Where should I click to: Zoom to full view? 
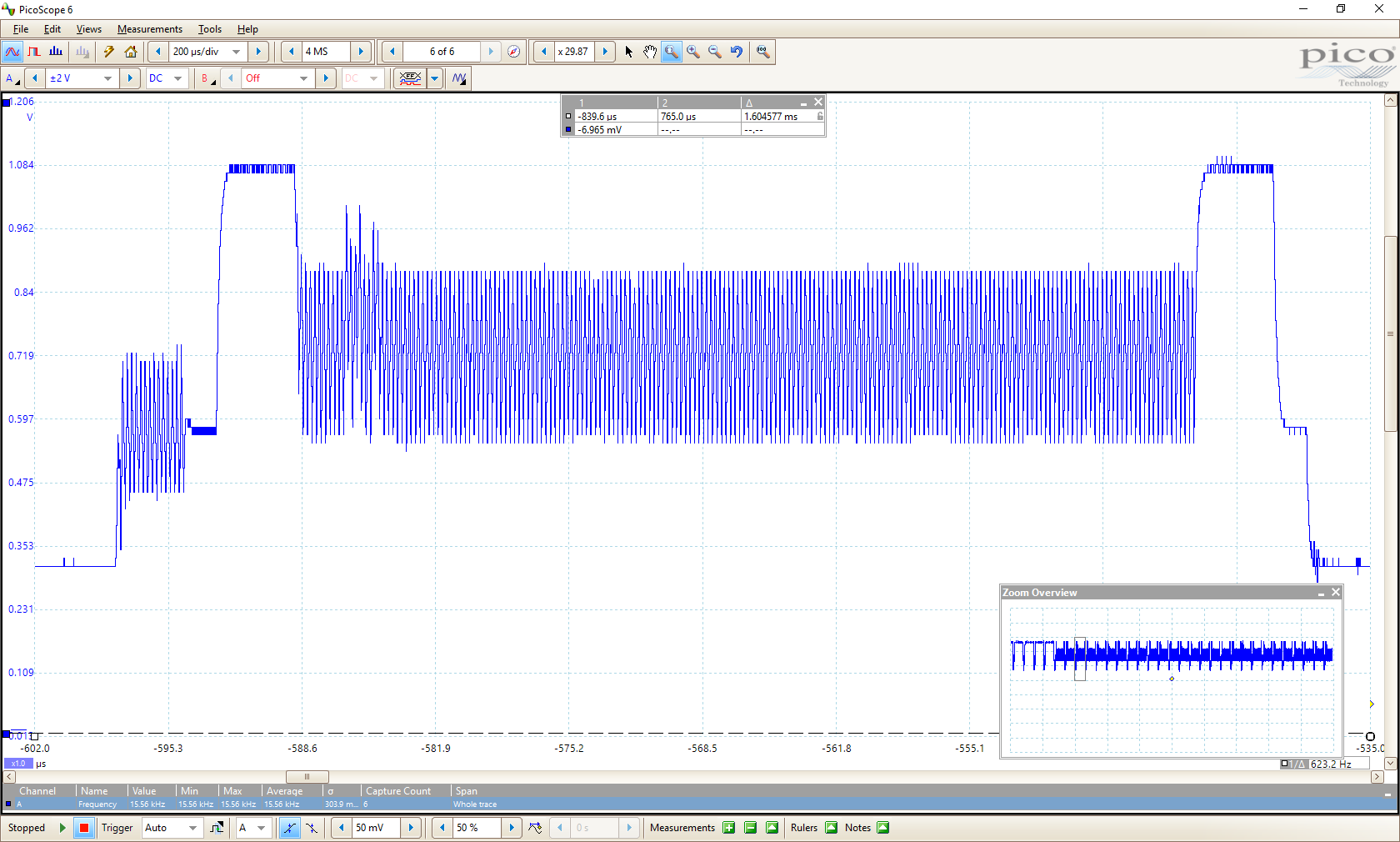coord(762,52)
